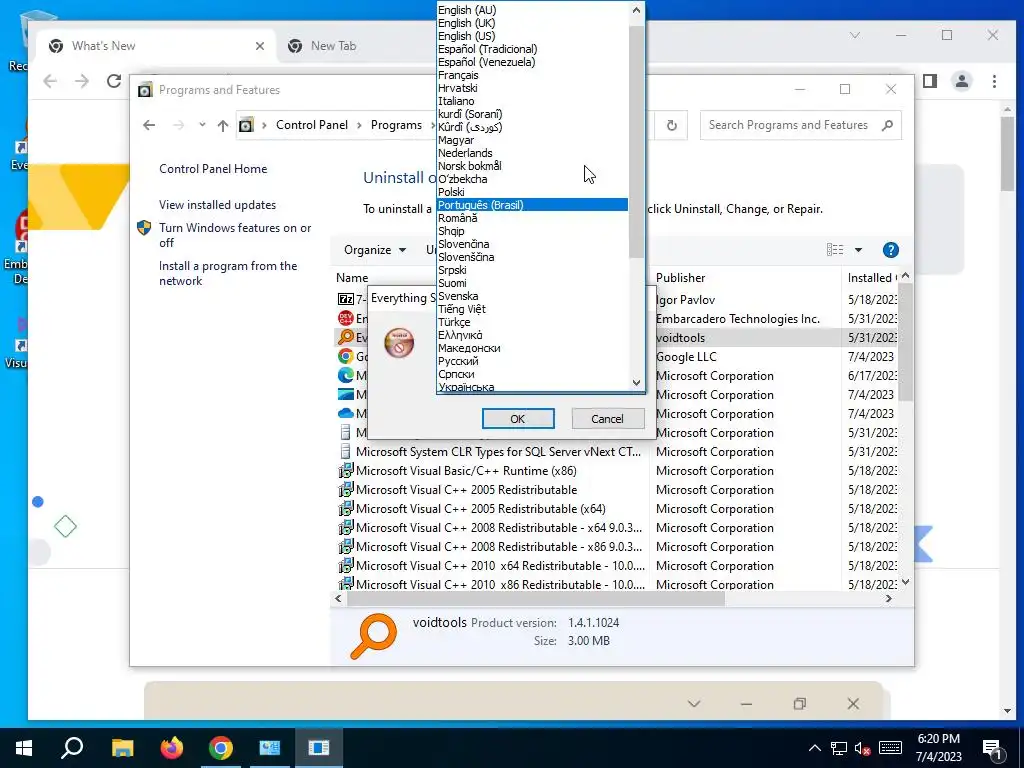Select Microsoft Visual C++ 2005 Redistributable (x64)

tap(480, 509)
